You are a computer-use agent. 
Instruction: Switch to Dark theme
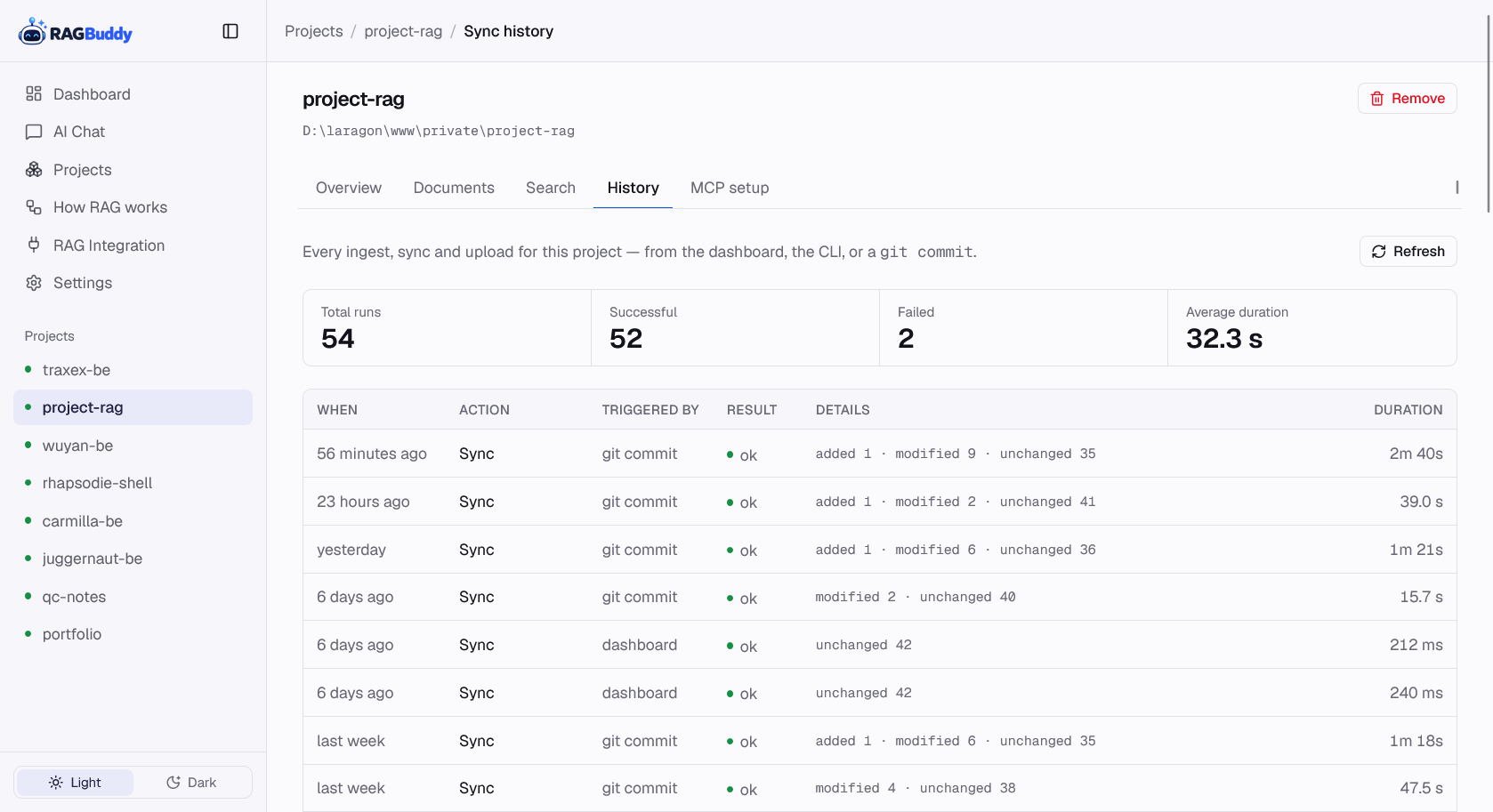pos(191,783)
